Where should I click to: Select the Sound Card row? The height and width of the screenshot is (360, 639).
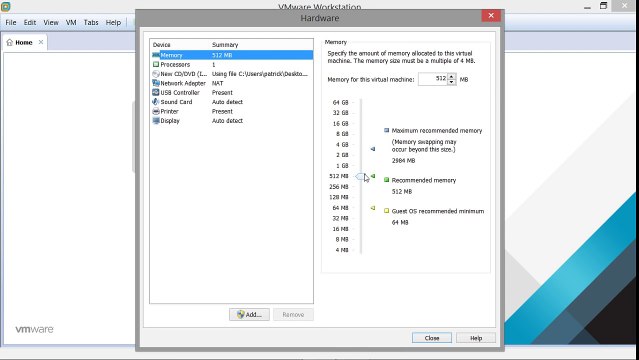[x=232, y=102]
